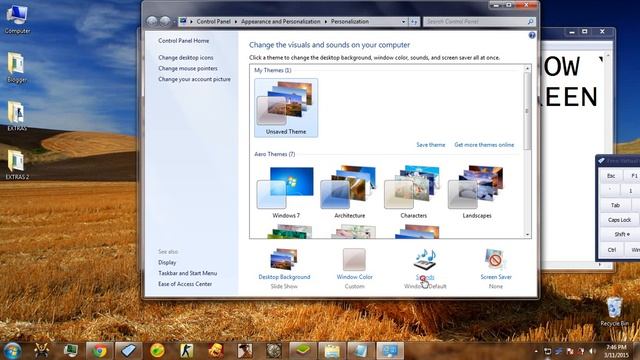Image resolution: width=640 pixels, height=360 pixels.
Task: Open the EXTRAS 2 folder icon
Action: click(17, 164)
